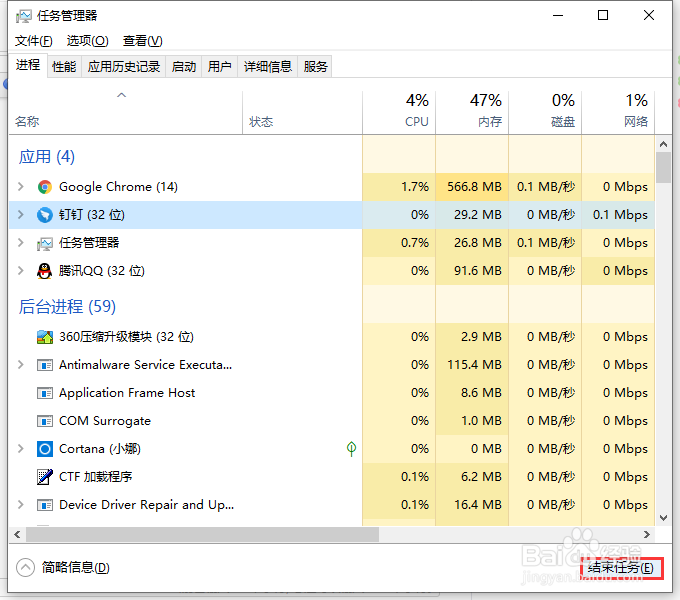Sort by the 名称 column header
680x600 pixels.
pyautogui.click(x=125, y=113)
